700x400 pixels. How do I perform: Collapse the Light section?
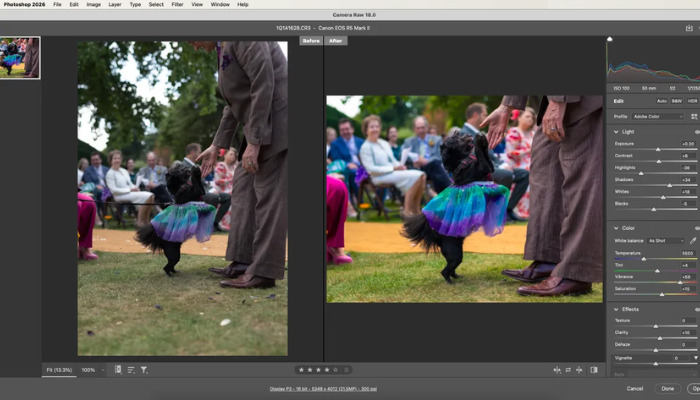pos(614,131)
